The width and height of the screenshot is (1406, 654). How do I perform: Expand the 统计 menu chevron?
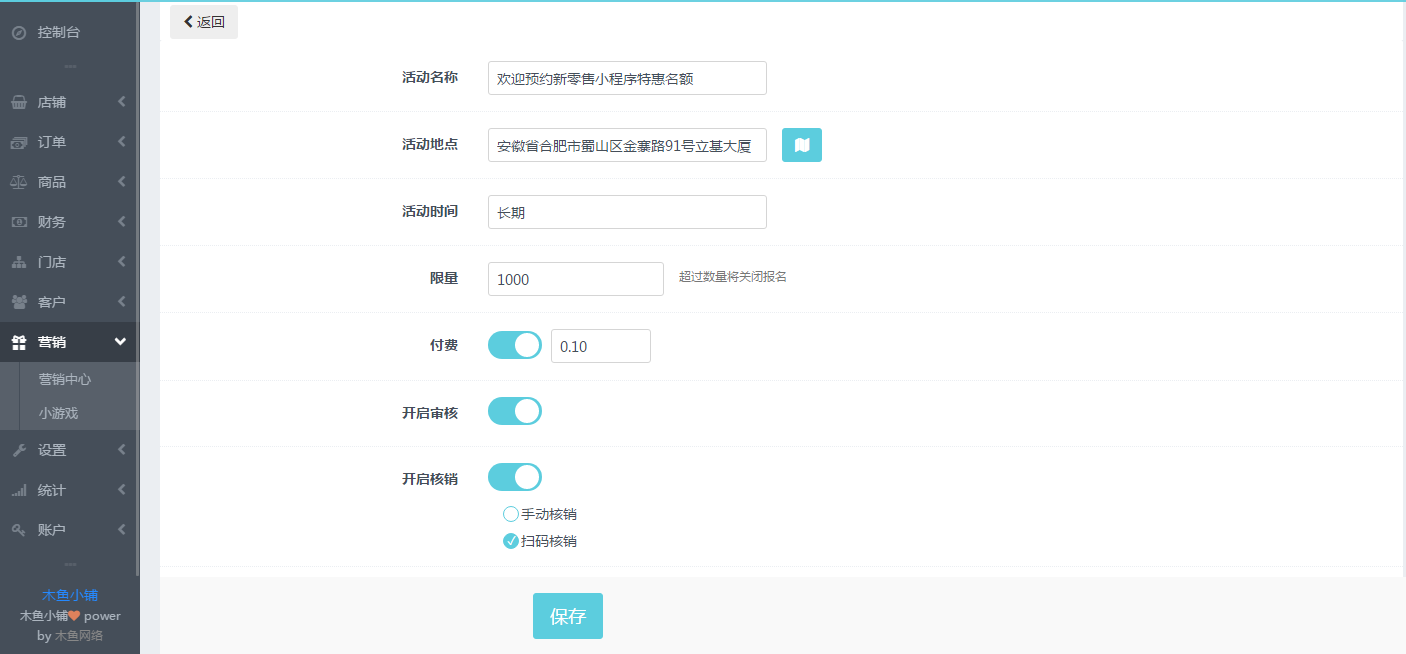tap(121, 490)
